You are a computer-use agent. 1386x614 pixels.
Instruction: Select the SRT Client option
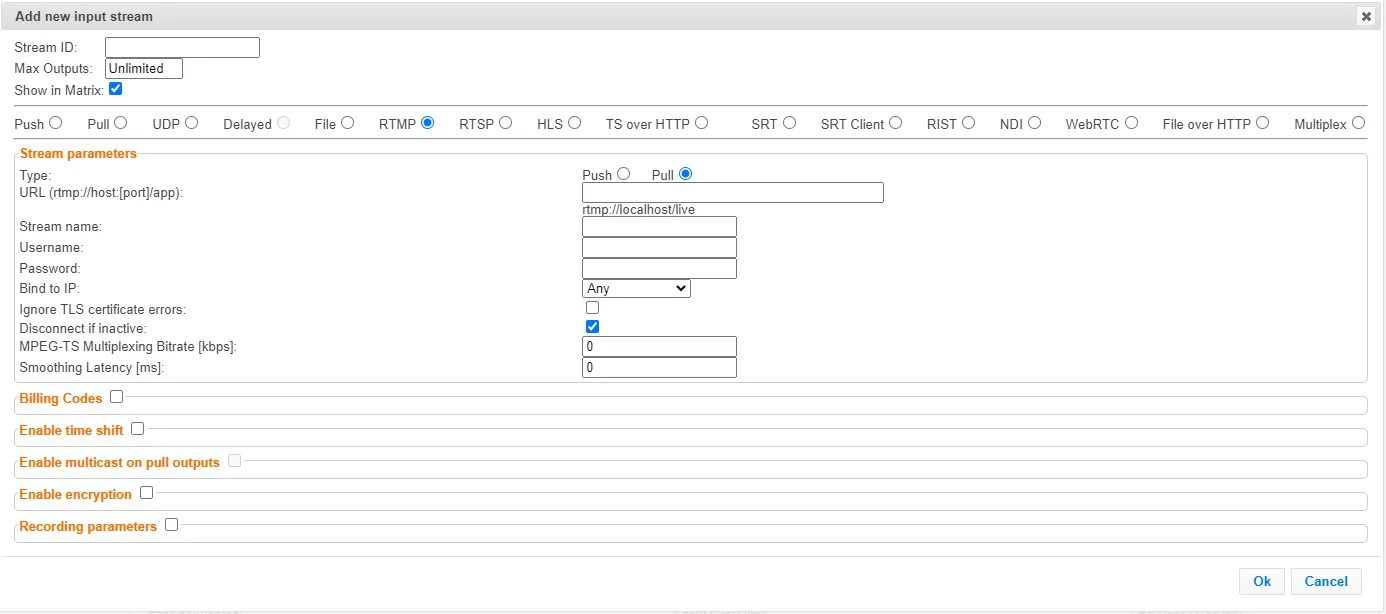pyautogui.click(x=895, y=123)
